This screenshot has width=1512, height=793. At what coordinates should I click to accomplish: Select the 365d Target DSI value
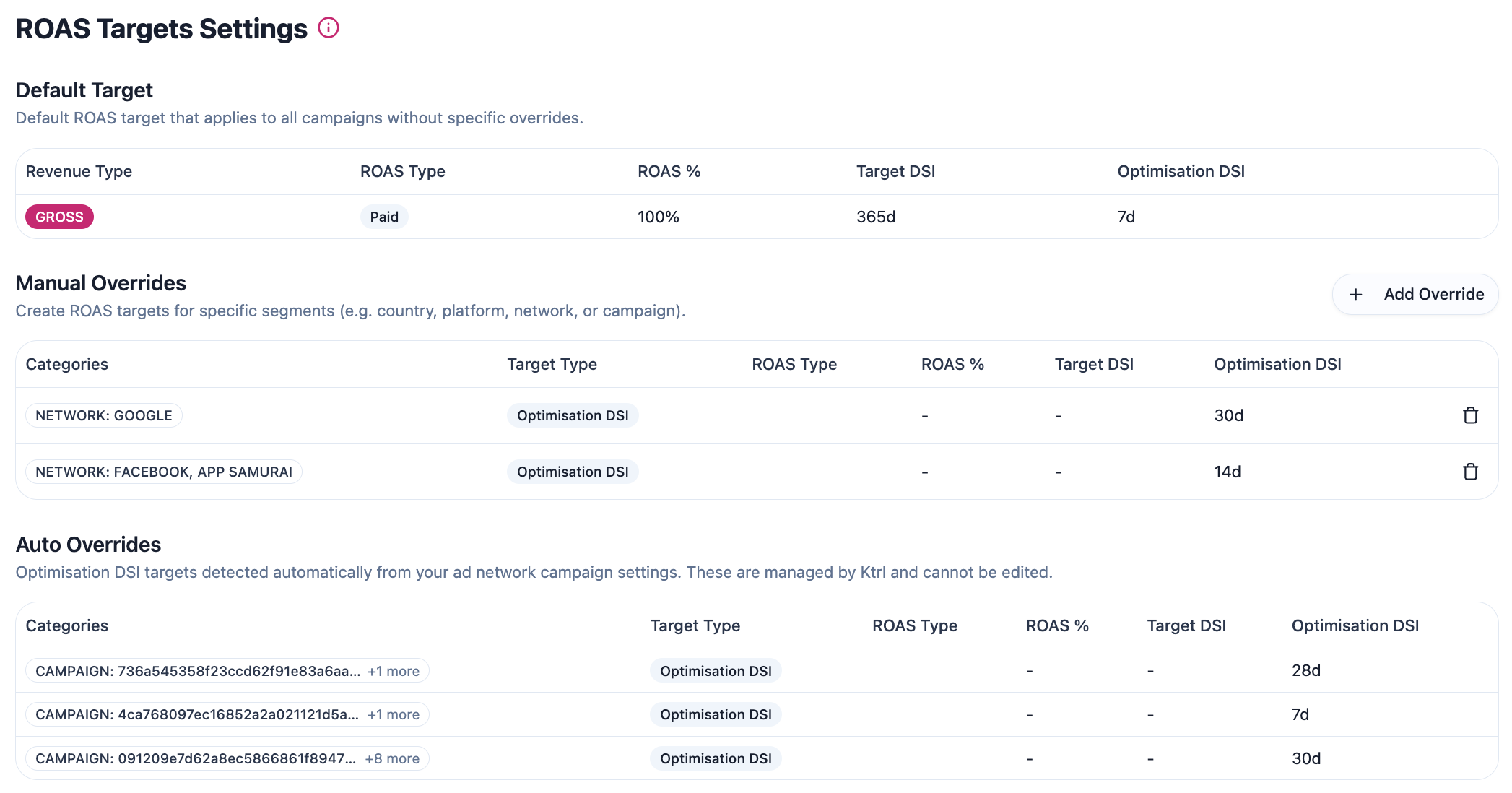[876, 217]
